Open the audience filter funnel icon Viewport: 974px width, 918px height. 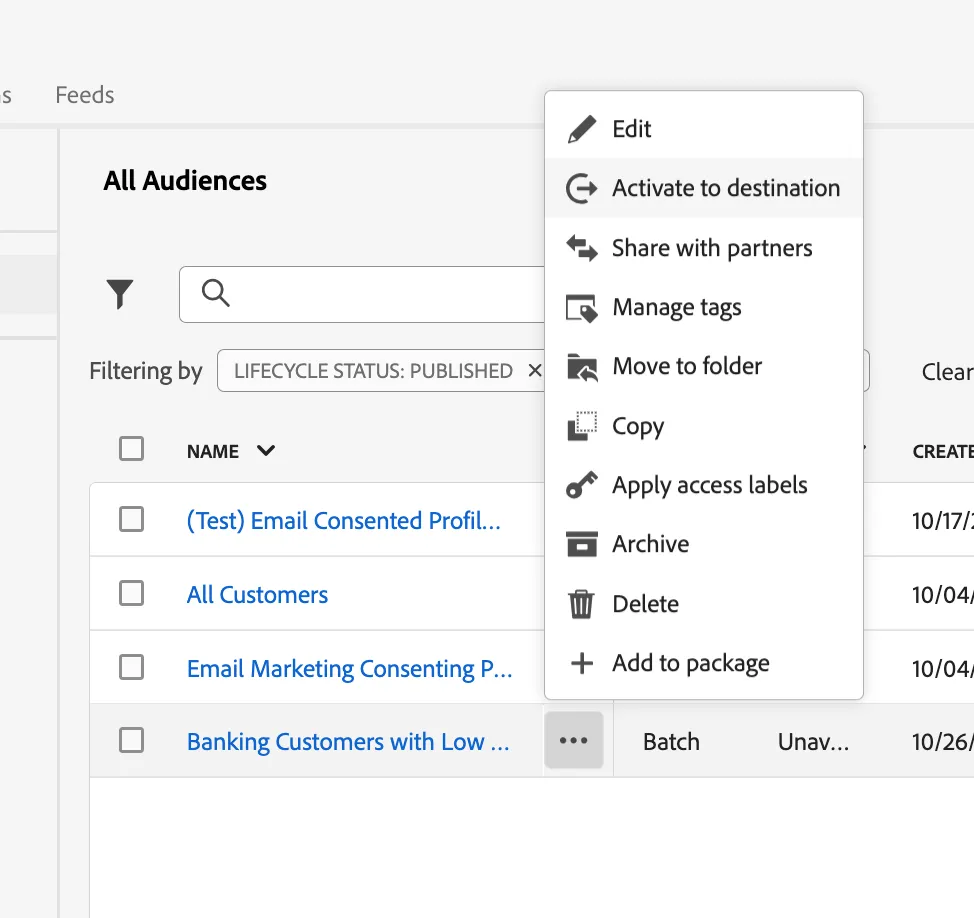(x=120, y=294)
